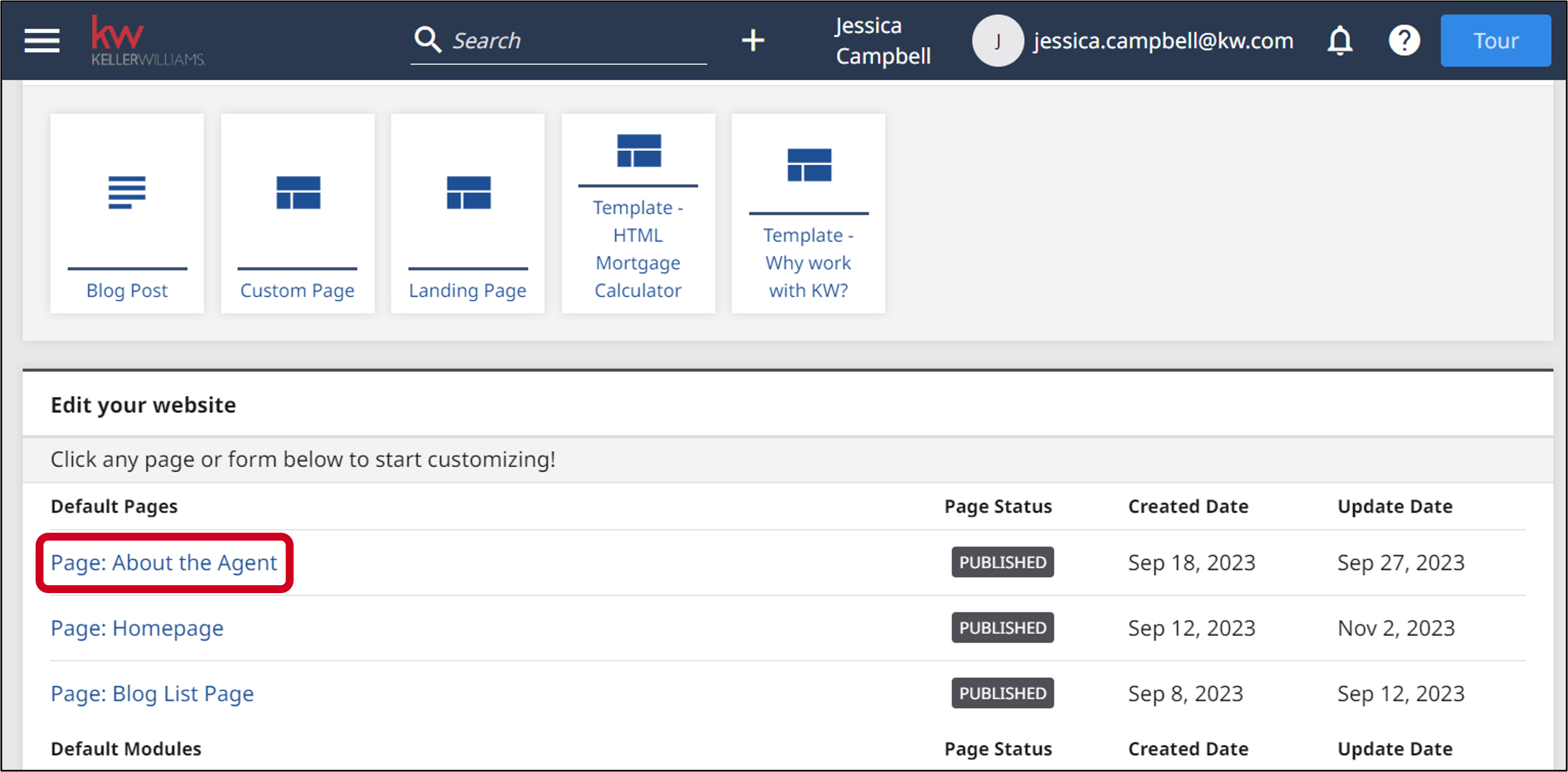Click the Why work with KW template icon
Screen dimensions: 1568x772
tap(809, 165)
